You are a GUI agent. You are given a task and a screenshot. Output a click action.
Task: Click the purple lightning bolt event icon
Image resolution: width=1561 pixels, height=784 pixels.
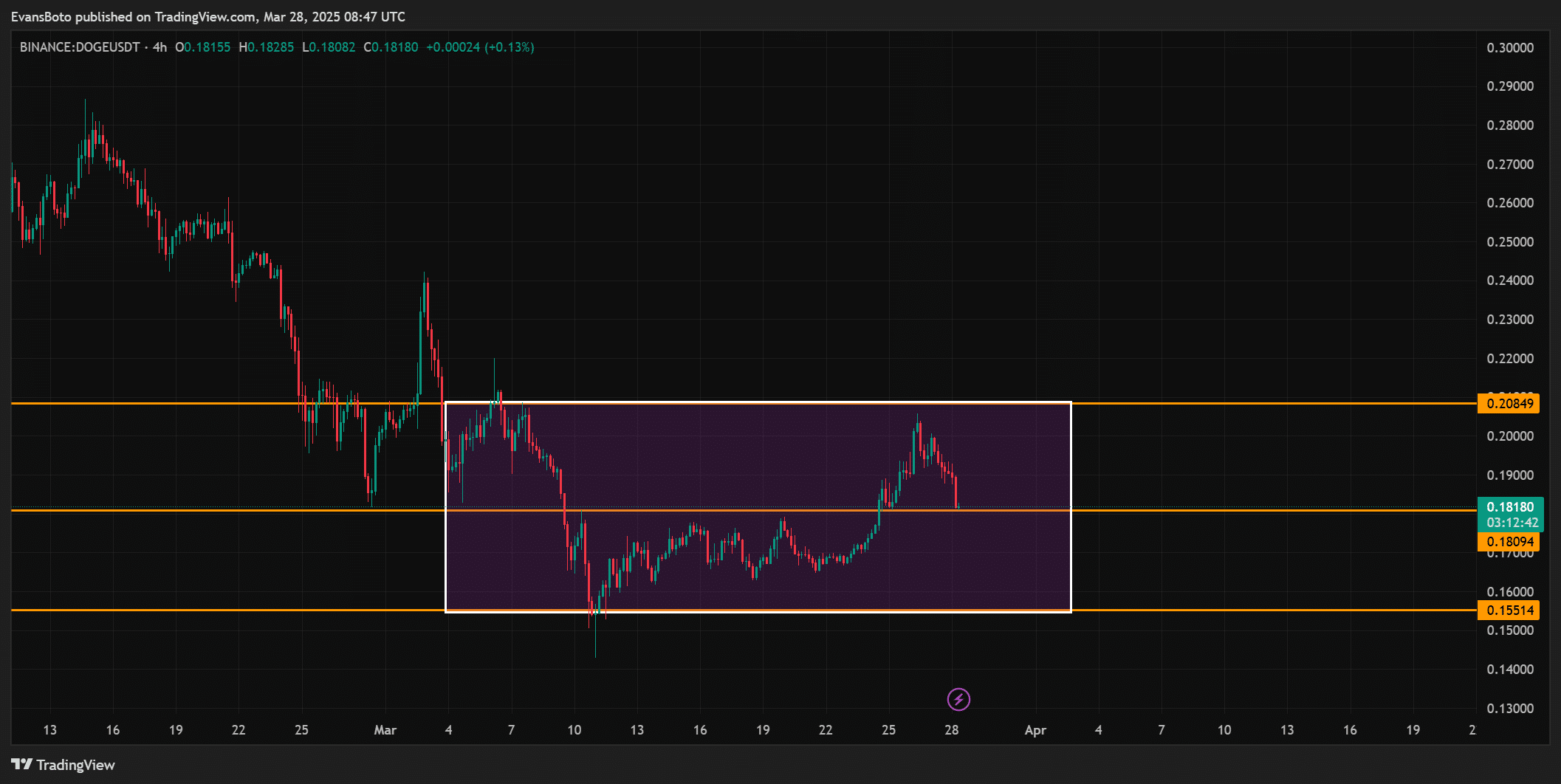958,699
